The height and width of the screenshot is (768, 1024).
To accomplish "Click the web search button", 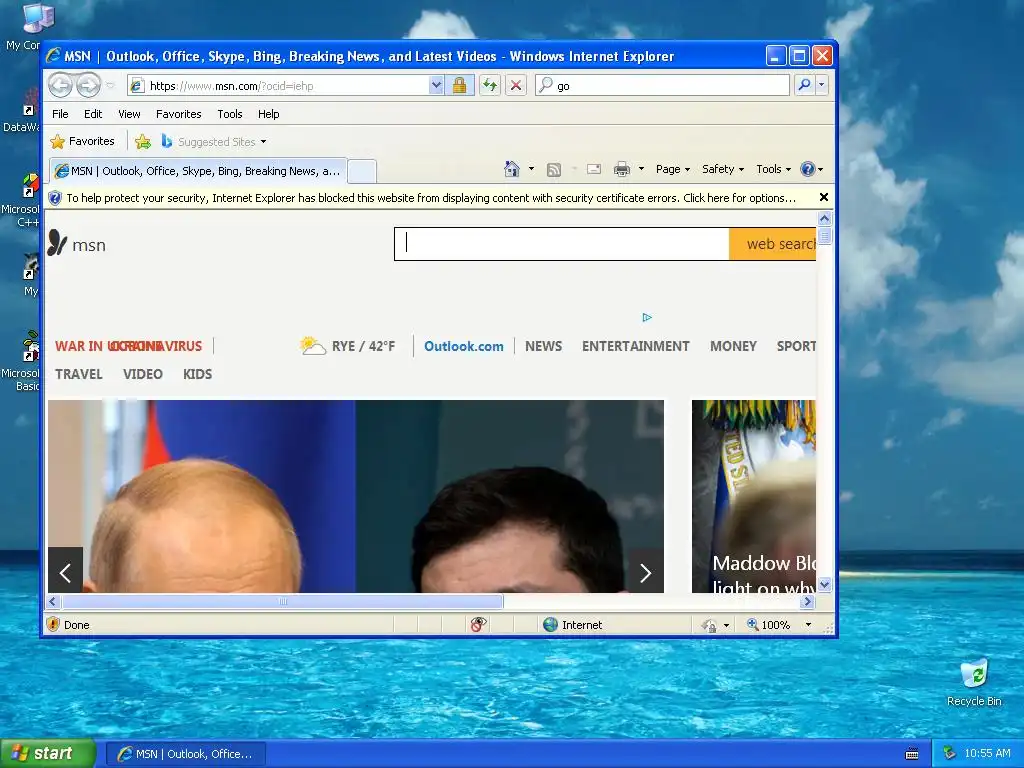I will pyautogui.click(x=773, y=244).
